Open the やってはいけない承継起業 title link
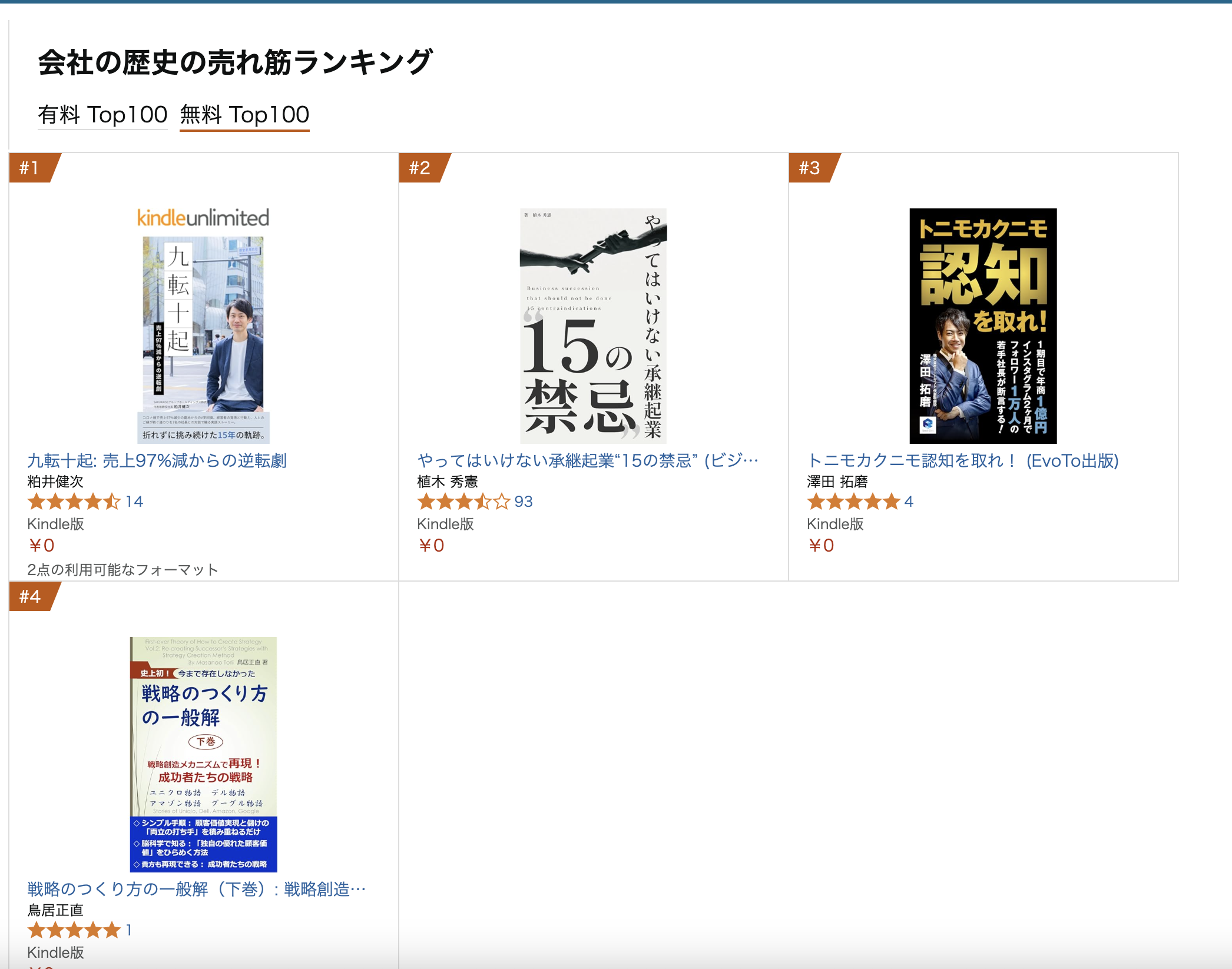Image resolution: width=1232 pixels, height=969 pixels. click(588, 460)
